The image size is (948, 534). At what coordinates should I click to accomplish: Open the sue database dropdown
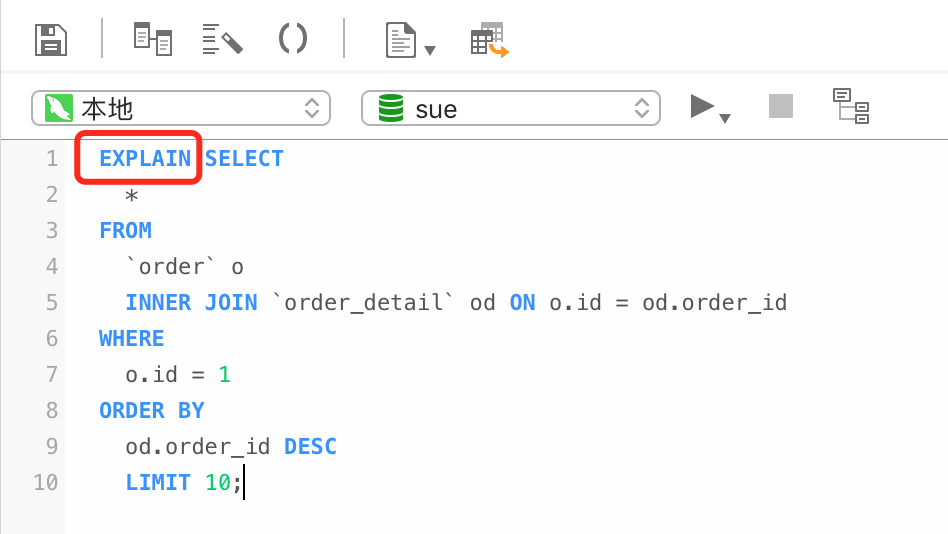click(x=510, y=108)
